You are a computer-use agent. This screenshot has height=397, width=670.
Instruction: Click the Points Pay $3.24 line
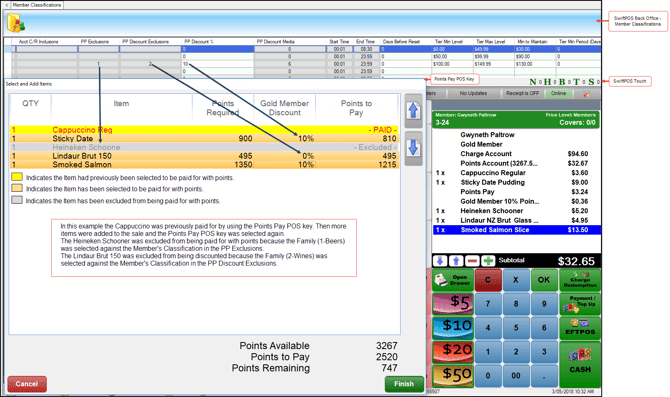517,192
